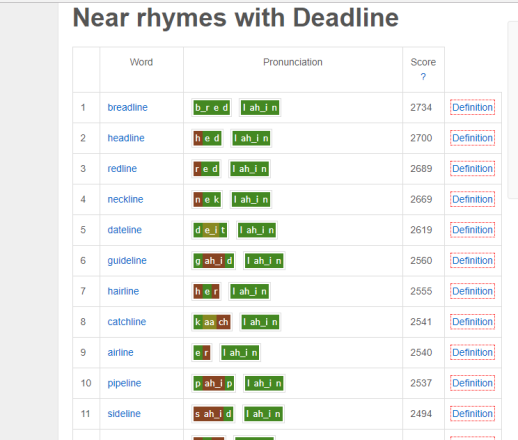Click the 'k aa ch' pronunciation block
The width and height of the screenshot is (518, 440).
point(212,322)
